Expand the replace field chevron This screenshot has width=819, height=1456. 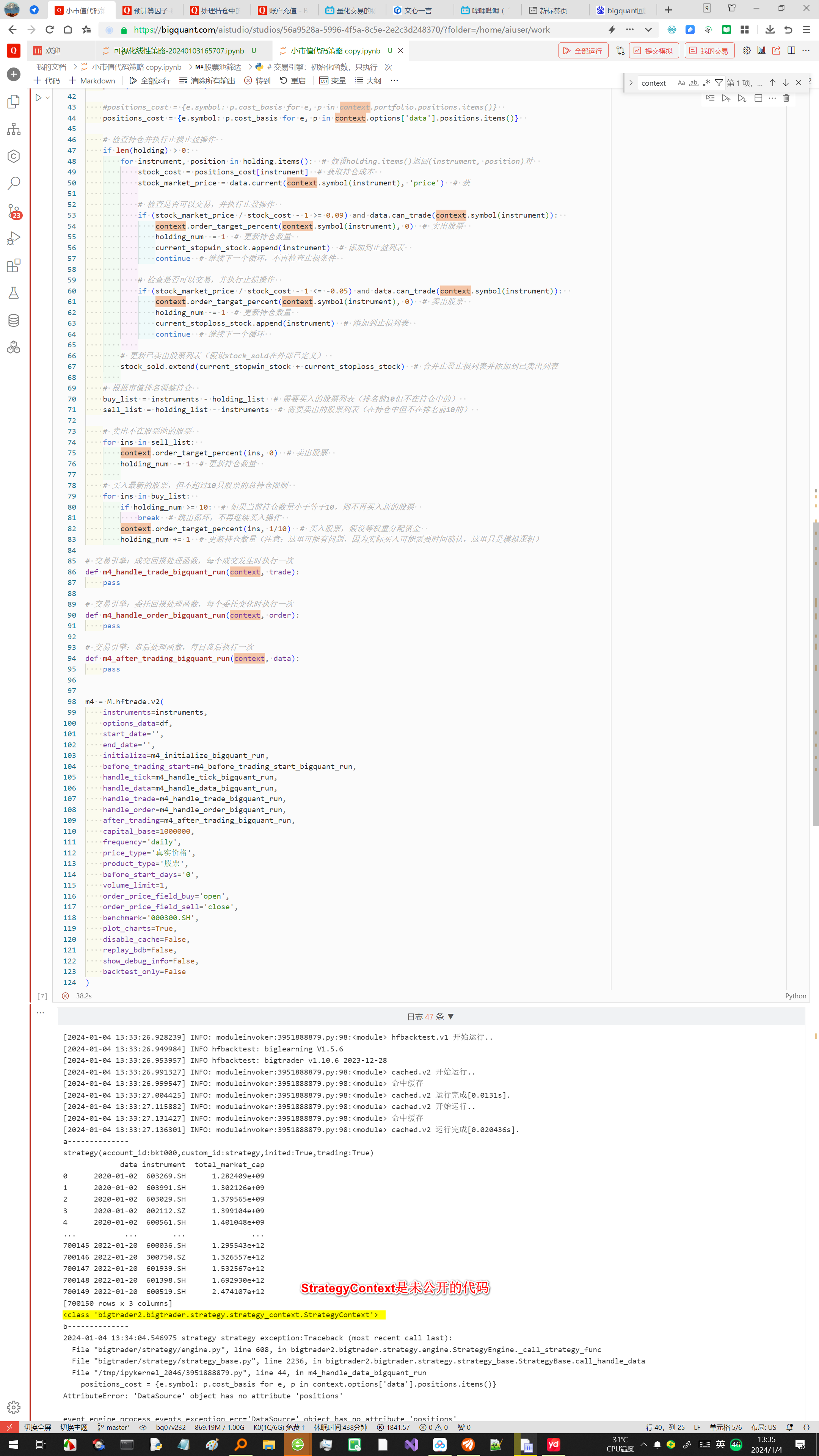631,83
